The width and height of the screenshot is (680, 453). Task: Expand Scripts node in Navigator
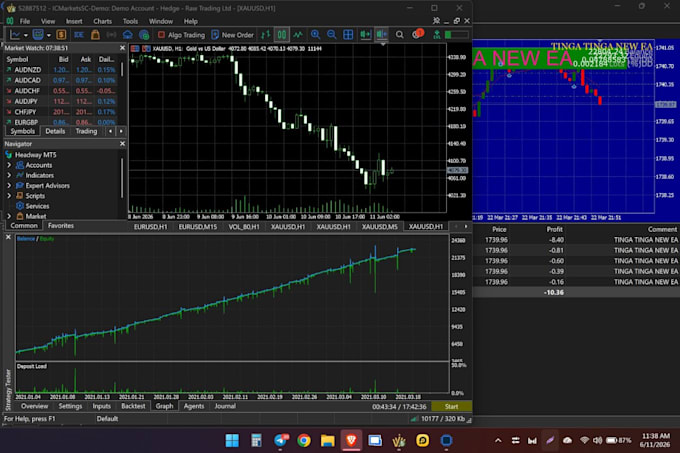tap(9, 196)
